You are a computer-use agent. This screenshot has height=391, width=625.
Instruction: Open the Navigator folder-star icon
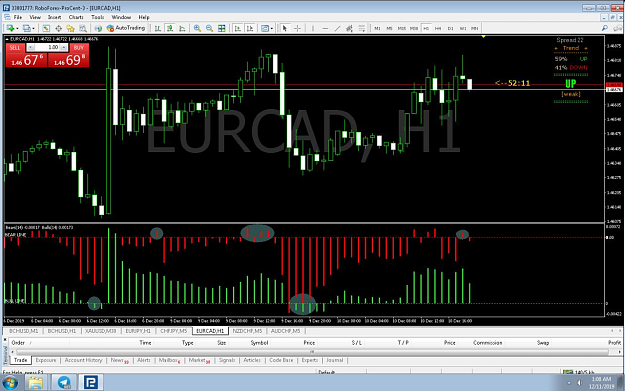coord(71,28)
